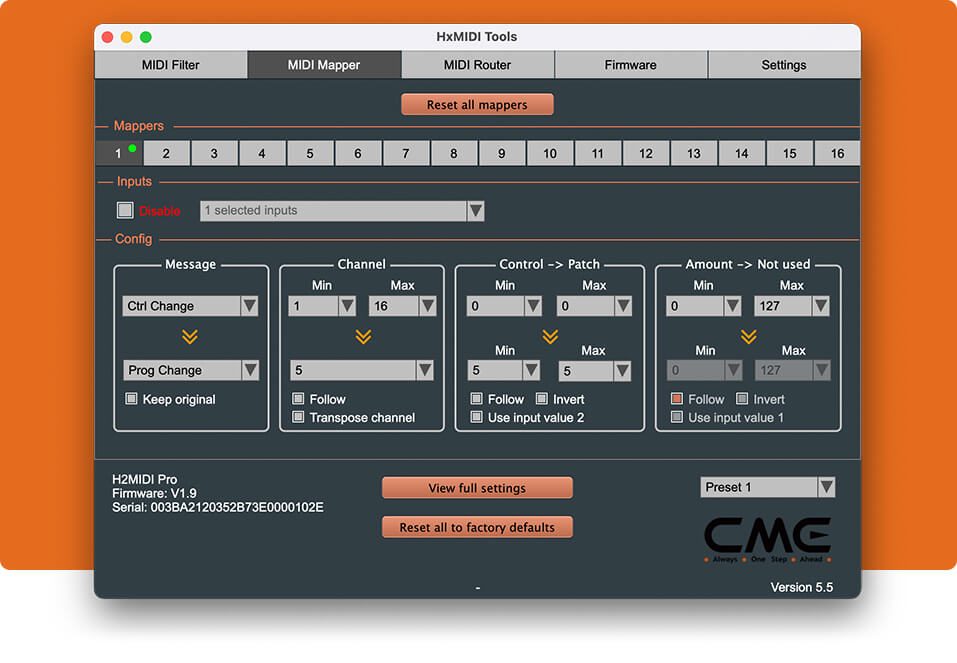Select mapper number 1 with green indicator
The height and width of the screenshot is (663, 957).
pos(119,153)
